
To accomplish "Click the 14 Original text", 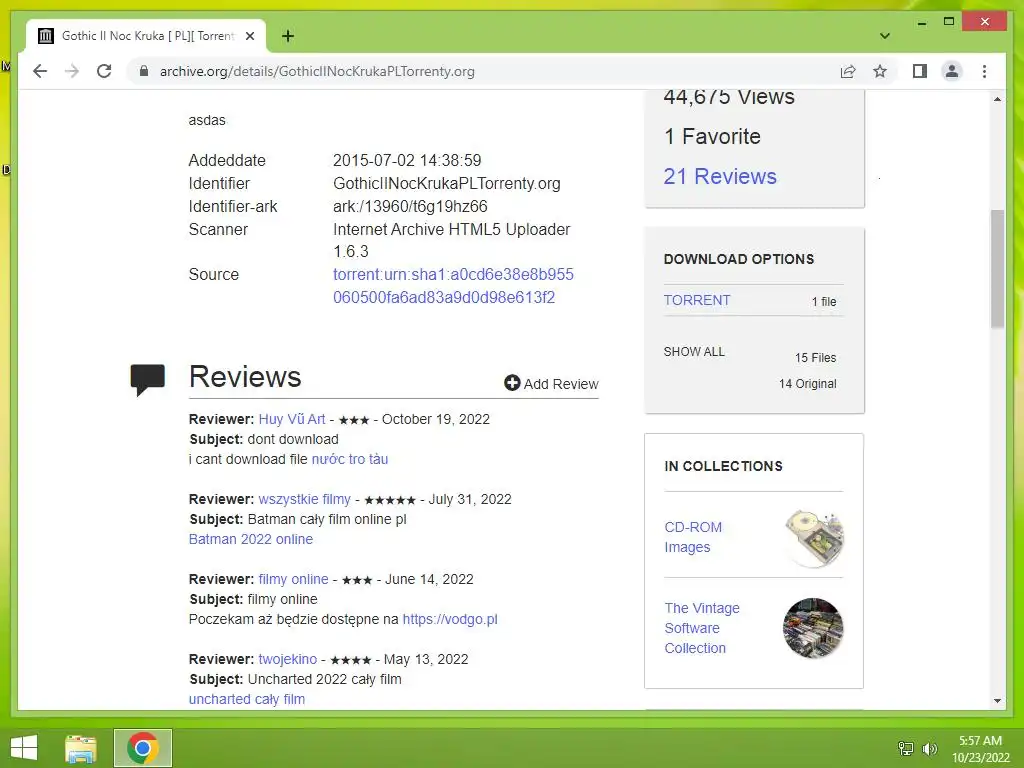I will click(808, 384).
